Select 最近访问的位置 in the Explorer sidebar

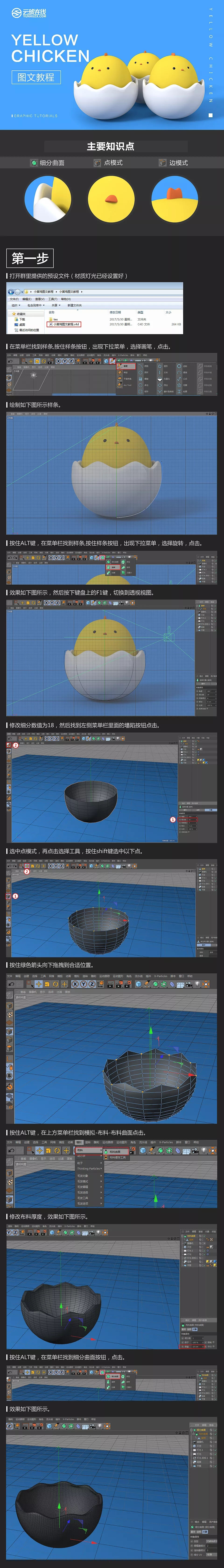(x=27, y=330)
